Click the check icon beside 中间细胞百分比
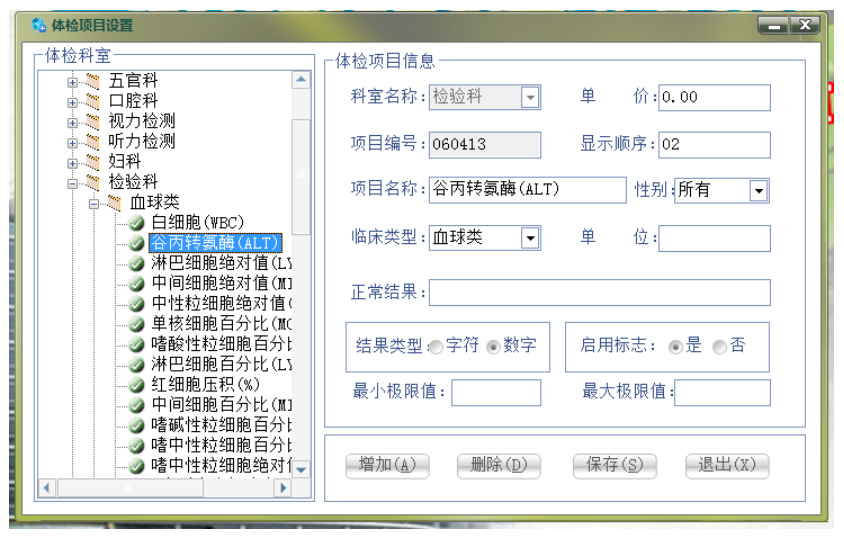The height and width of the screenshot is (536, 844). point(137,405)
